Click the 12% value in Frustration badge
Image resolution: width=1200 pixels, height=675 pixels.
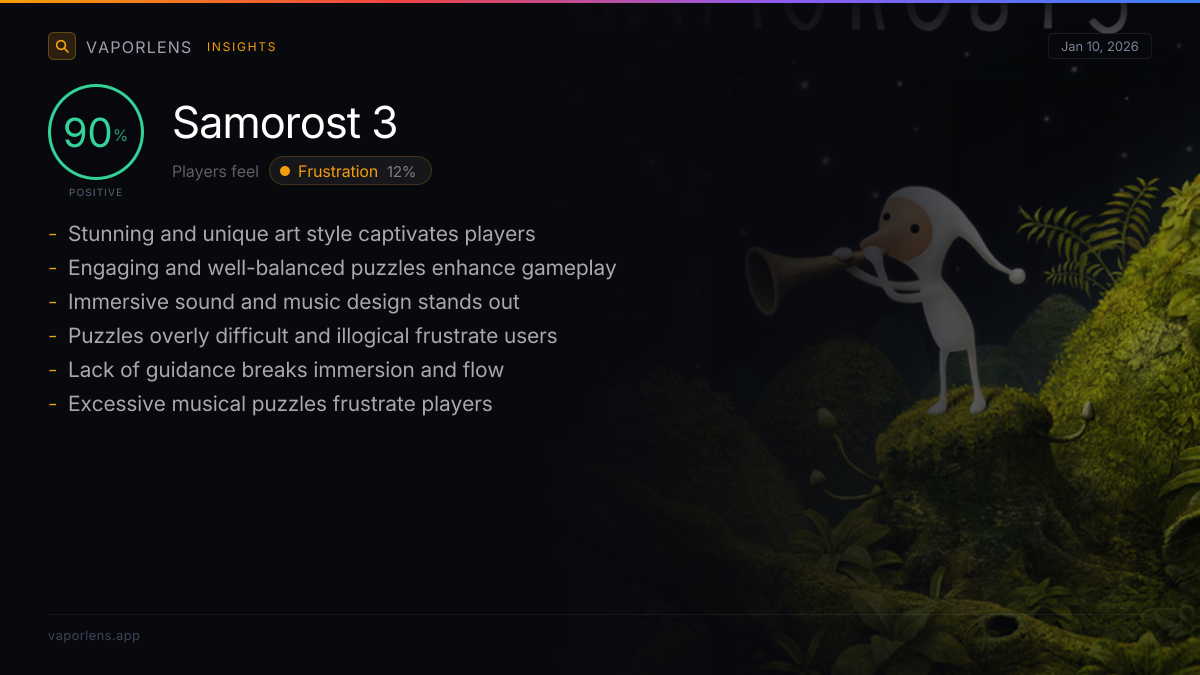[401, 172]
